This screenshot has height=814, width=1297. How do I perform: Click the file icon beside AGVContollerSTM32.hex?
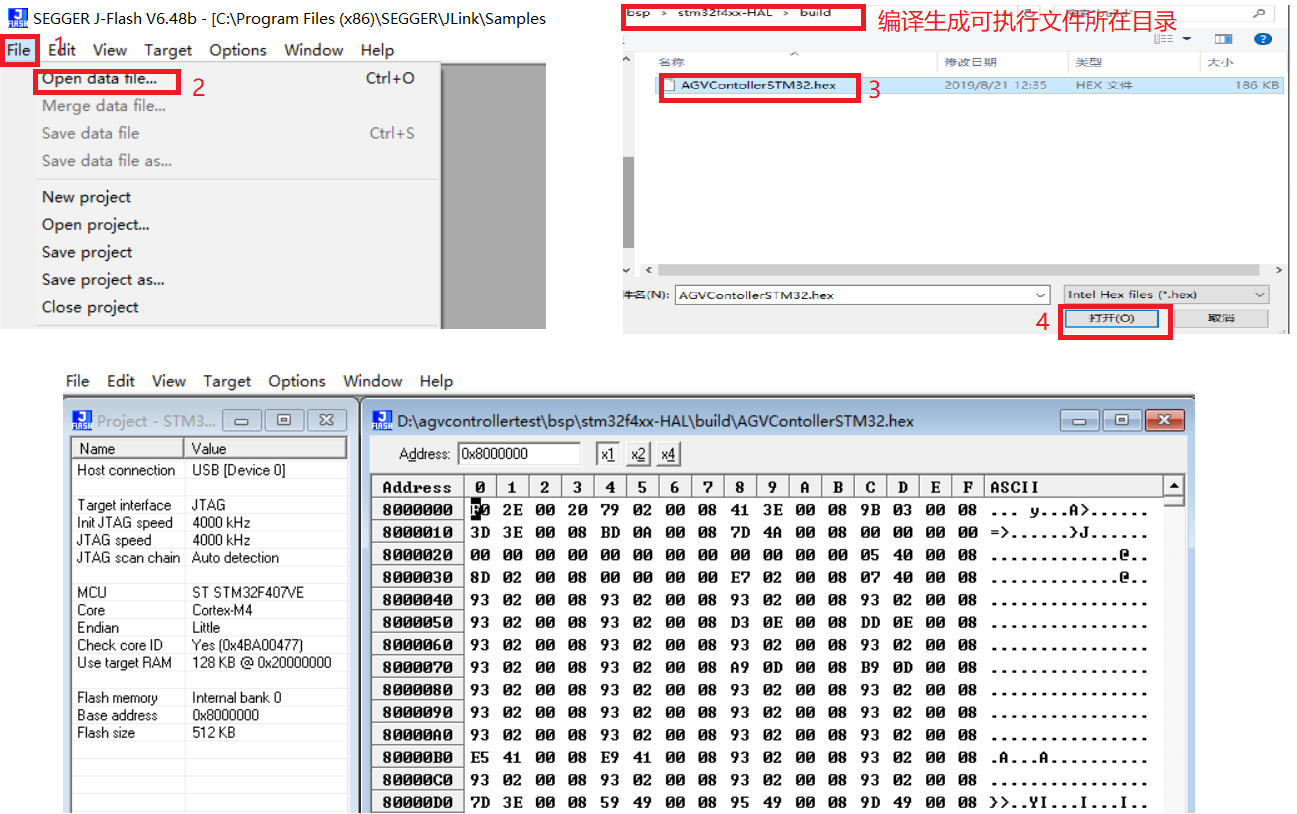click(668, 86)
